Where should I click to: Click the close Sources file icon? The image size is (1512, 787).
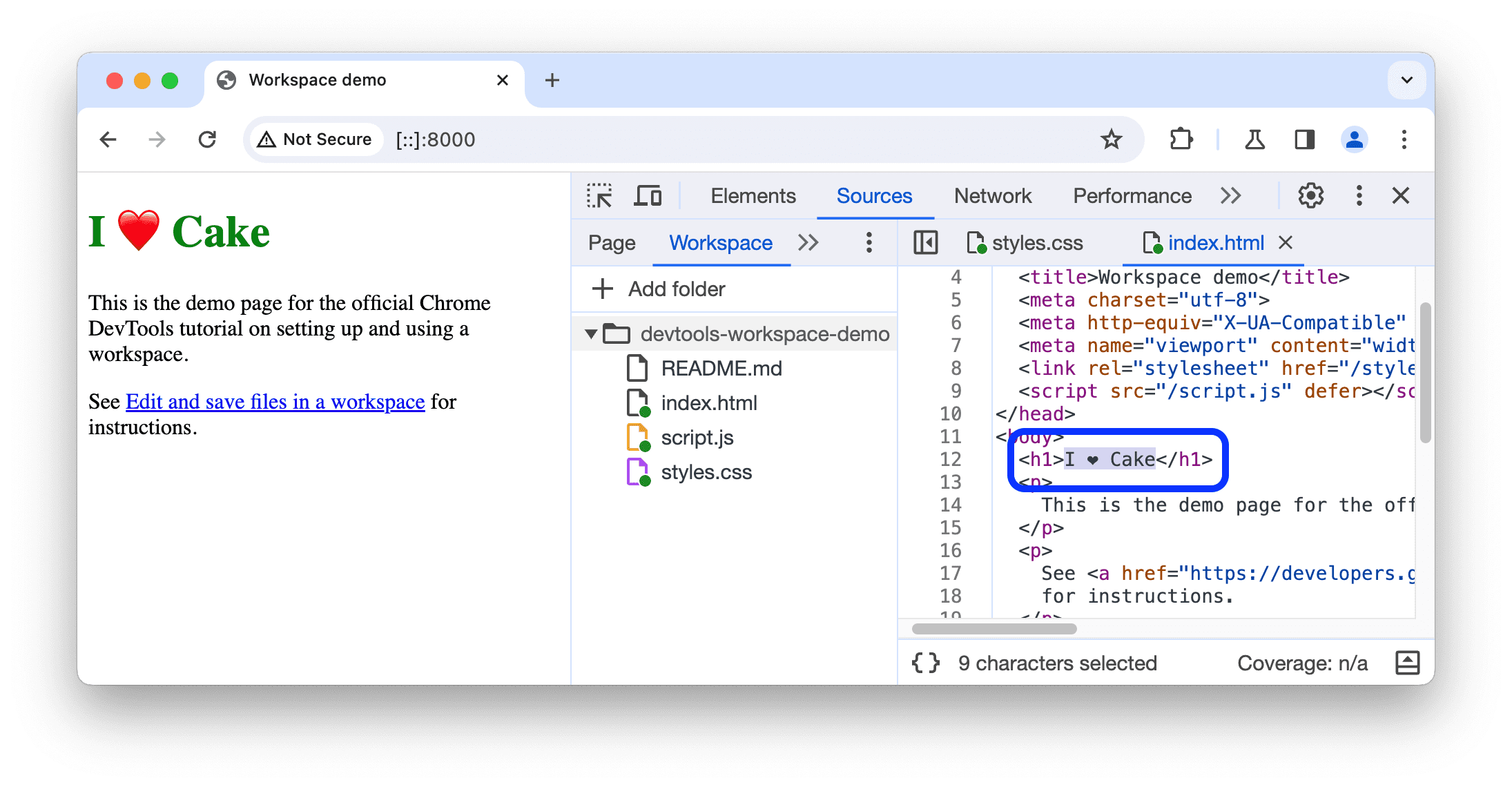click(x=1289, y=242)
